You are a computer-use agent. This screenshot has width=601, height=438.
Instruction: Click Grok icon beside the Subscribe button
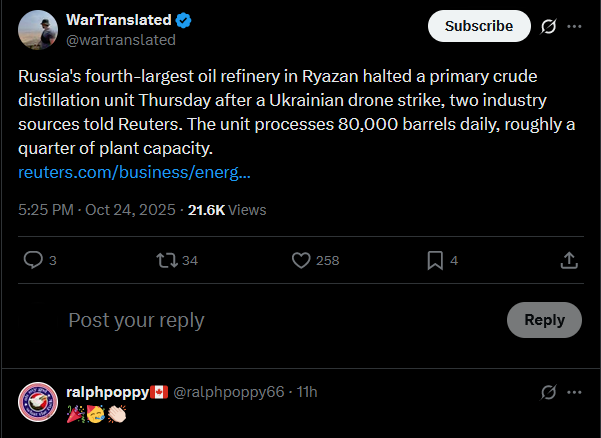pos(548,26)
